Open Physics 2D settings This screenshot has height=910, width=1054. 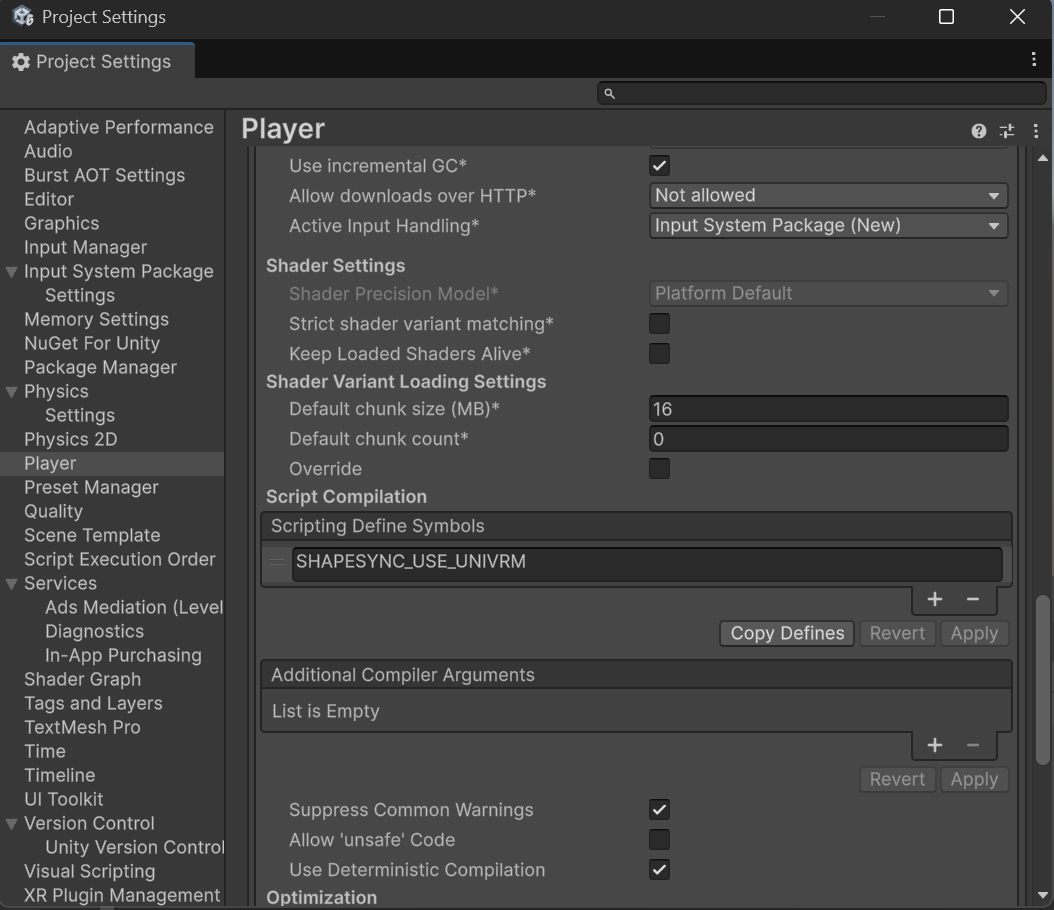pos(71,440)
